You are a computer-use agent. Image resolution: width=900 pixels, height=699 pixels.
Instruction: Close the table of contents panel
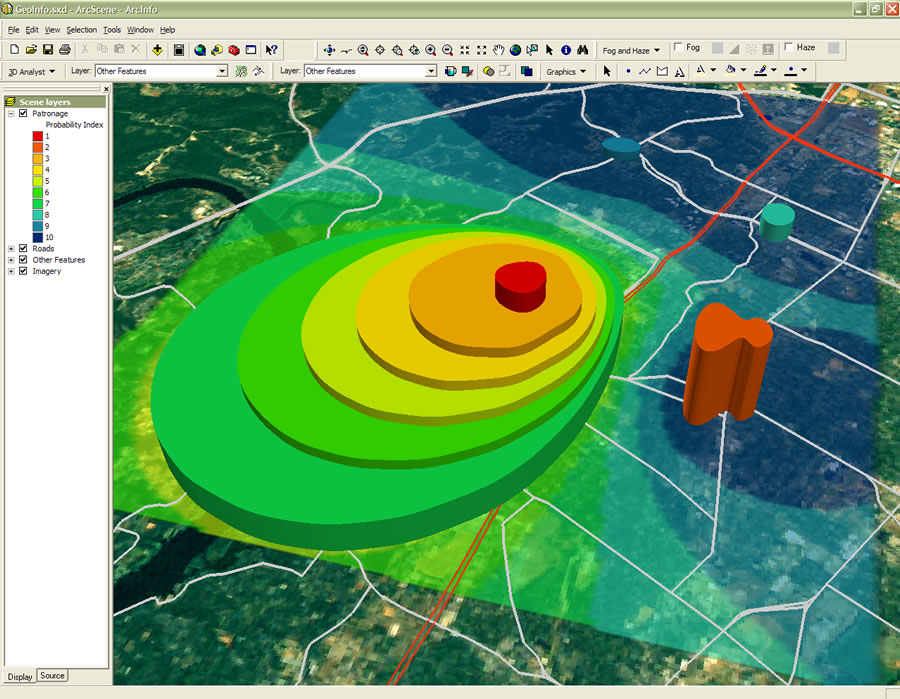(x=106, y=89)
